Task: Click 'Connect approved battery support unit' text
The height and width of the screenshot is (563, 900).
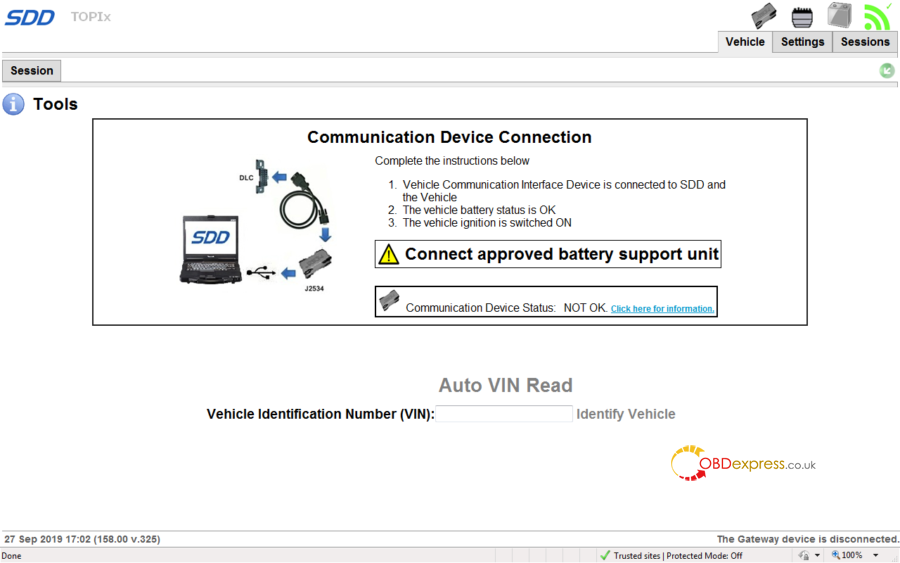Action: [562, 254]
